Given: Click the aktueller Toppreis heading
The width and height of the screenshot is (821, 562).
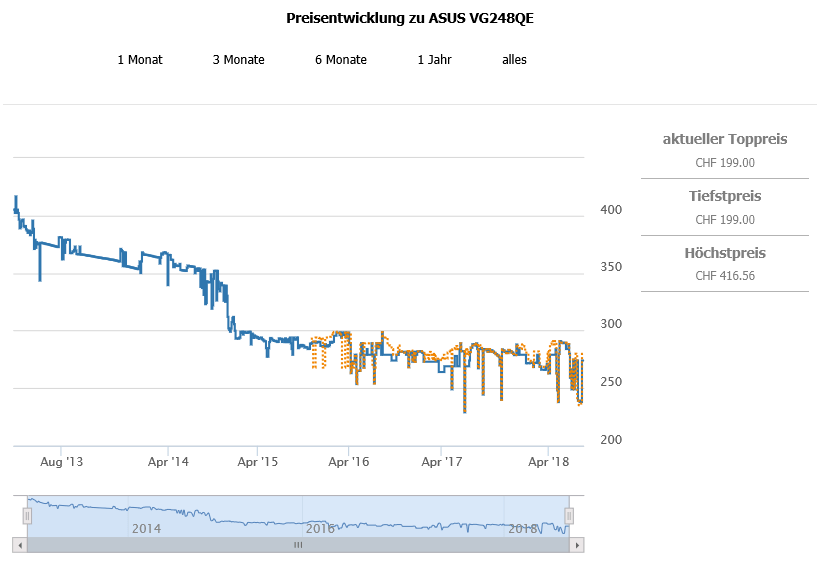Looking at the screenshot, I should tap(725, 139).
